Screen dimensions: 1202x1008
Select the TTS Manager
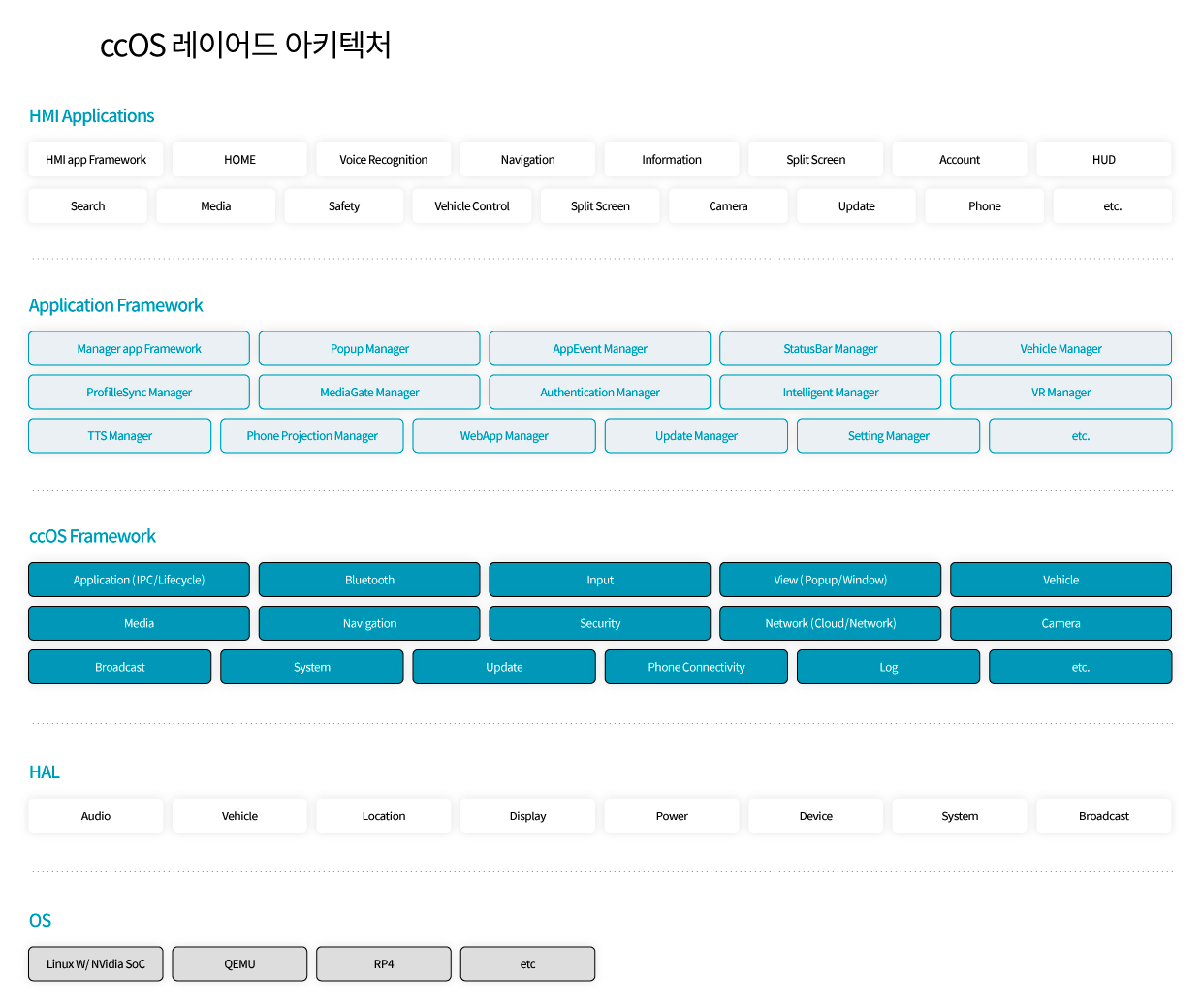pos(119,435)
